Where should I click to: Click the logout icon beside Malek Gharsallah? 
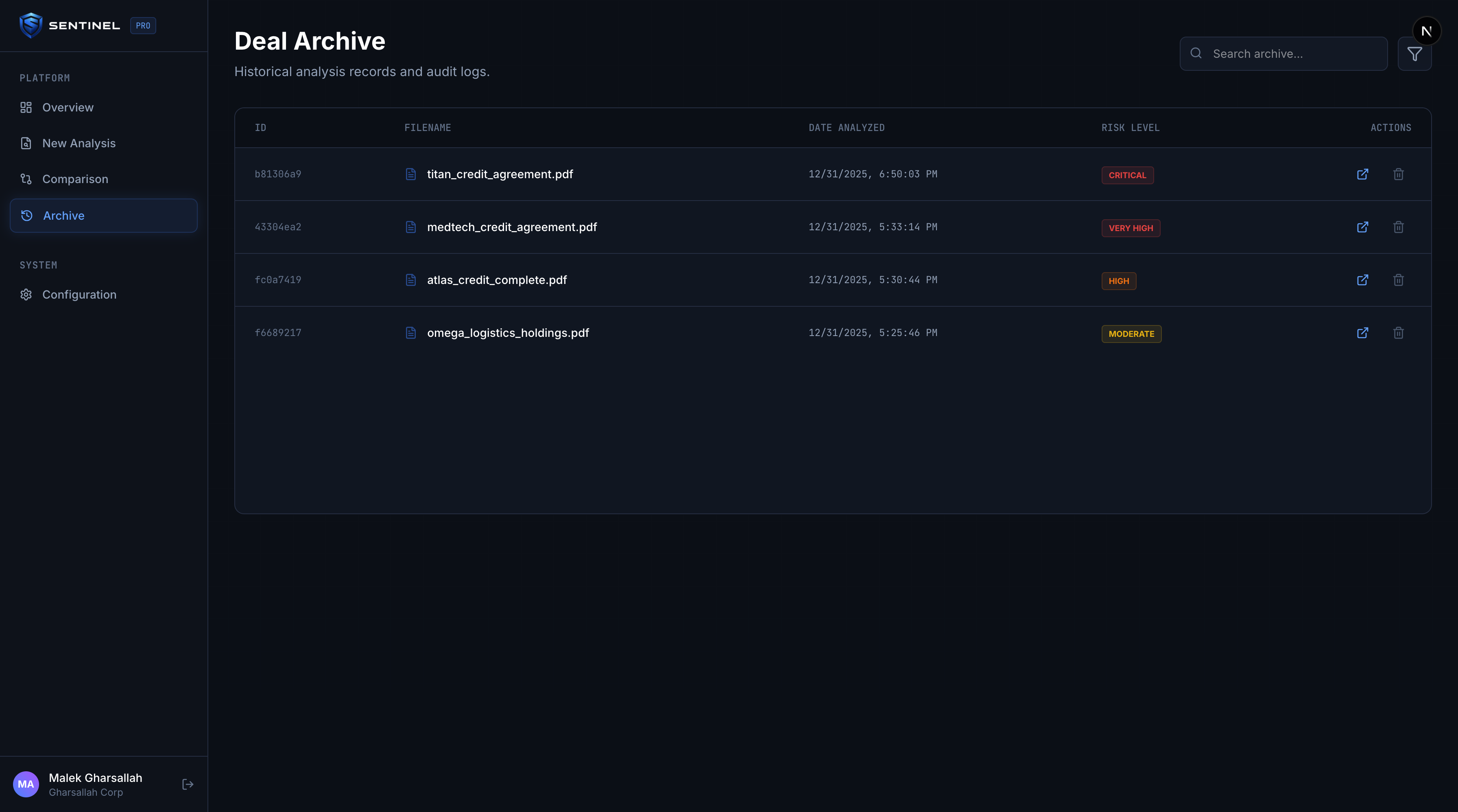(188, 784)
